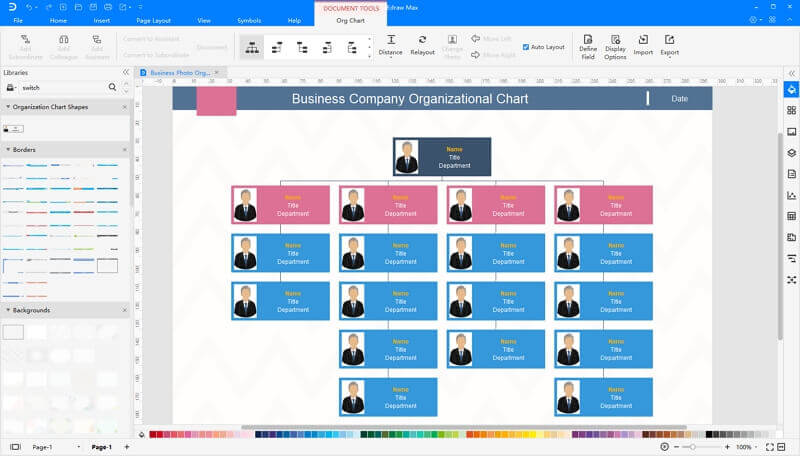
Task: Toggle the Auto Layout checkbox
Action: pos(526,47)
